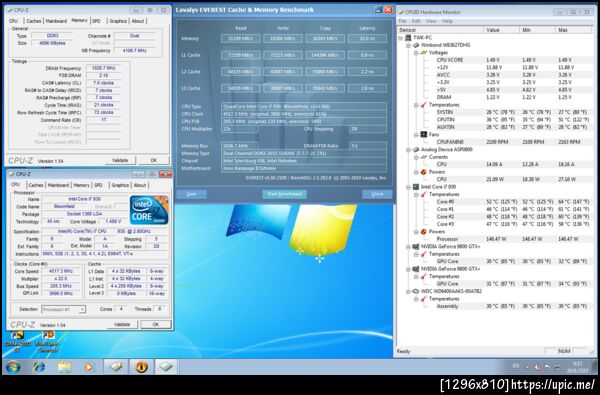The height and width of the screenshot is (395, 600).
Task: Open the File menu in Hardware Monitor
Action: pyautogui.click(x=402, y=21)
